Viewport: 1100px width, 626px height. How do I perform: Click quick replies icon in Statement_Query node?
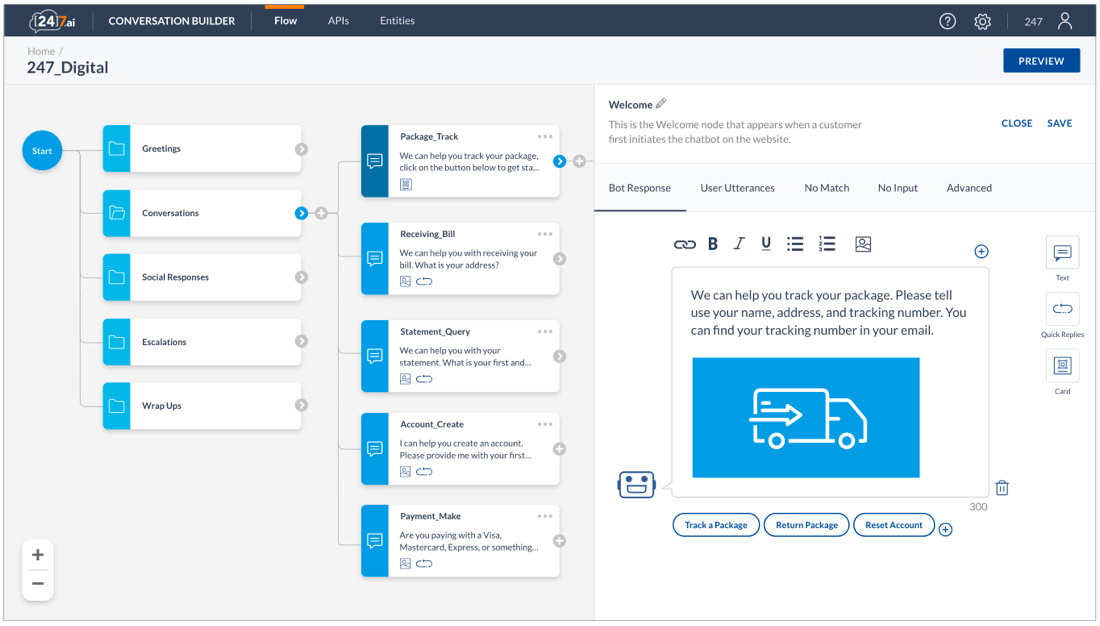424,379
